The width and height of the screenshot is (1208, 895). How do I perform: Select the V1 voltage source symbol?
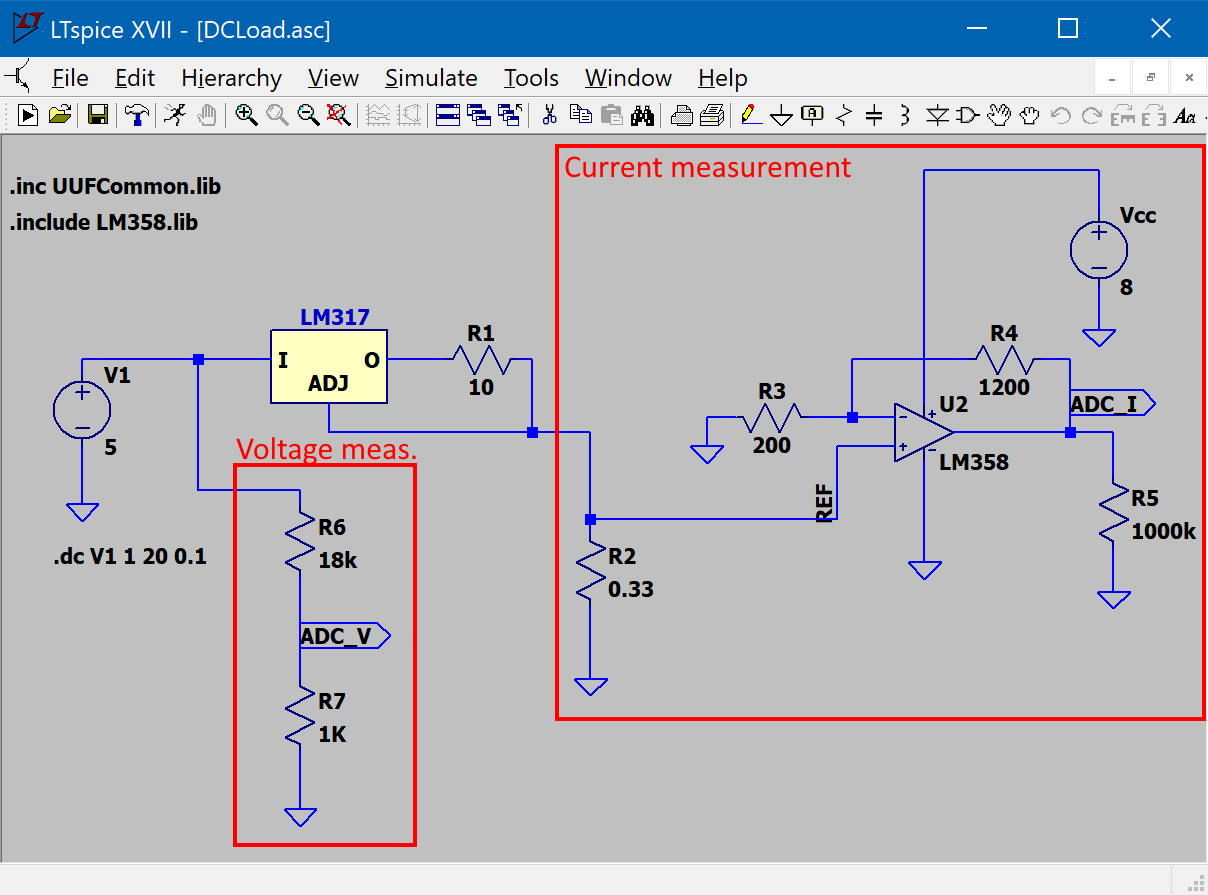tap(82, 410)
